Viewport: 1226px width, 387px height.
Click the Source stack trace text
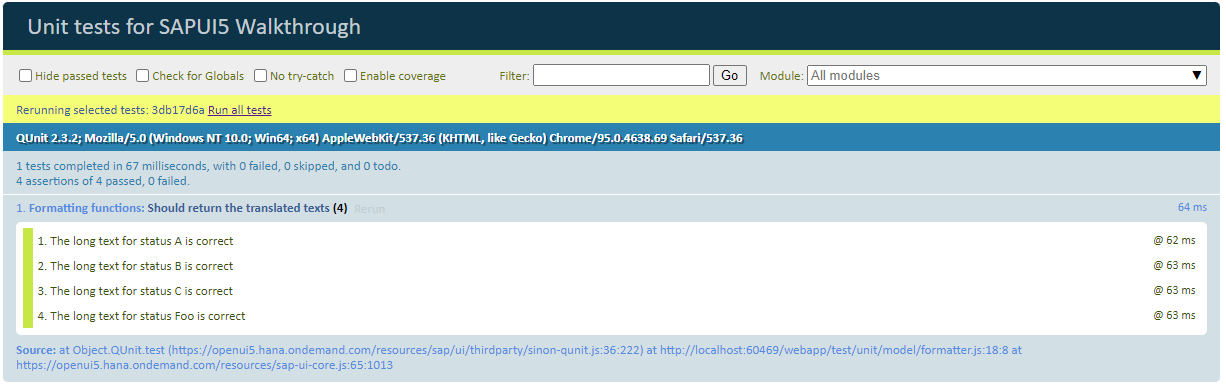pyautogui.click(x=519, y=358)
